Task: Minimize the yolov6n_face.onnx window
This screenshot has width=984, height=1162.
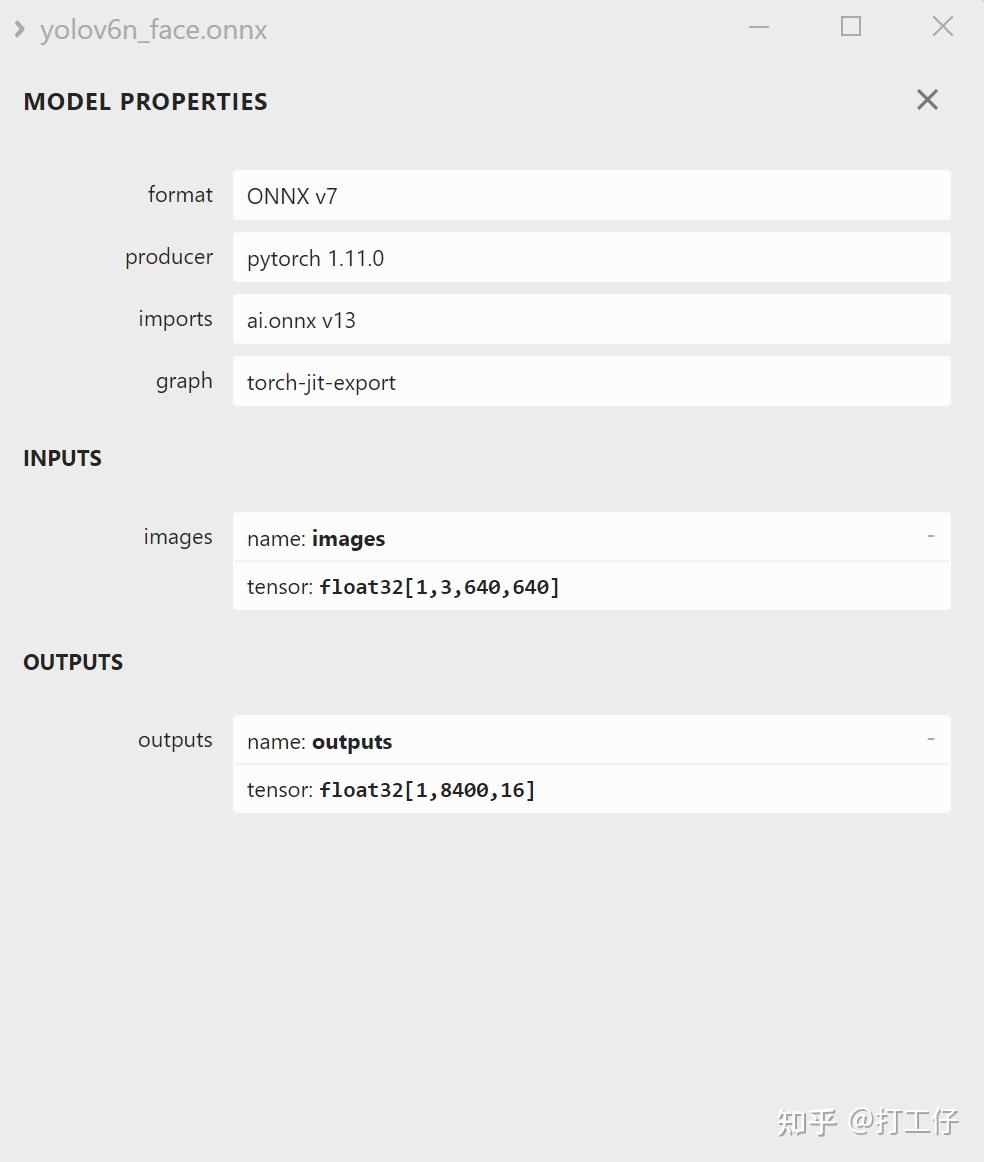Action: 759,27
